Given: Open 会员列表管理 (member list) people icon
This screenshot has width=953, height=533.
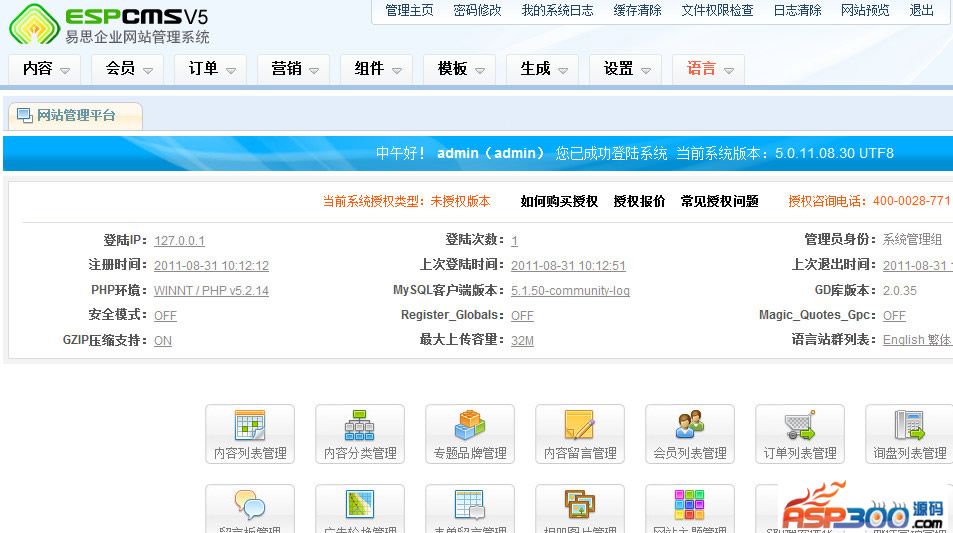Looking at the screenshot, I should click(x=690, y=434).
